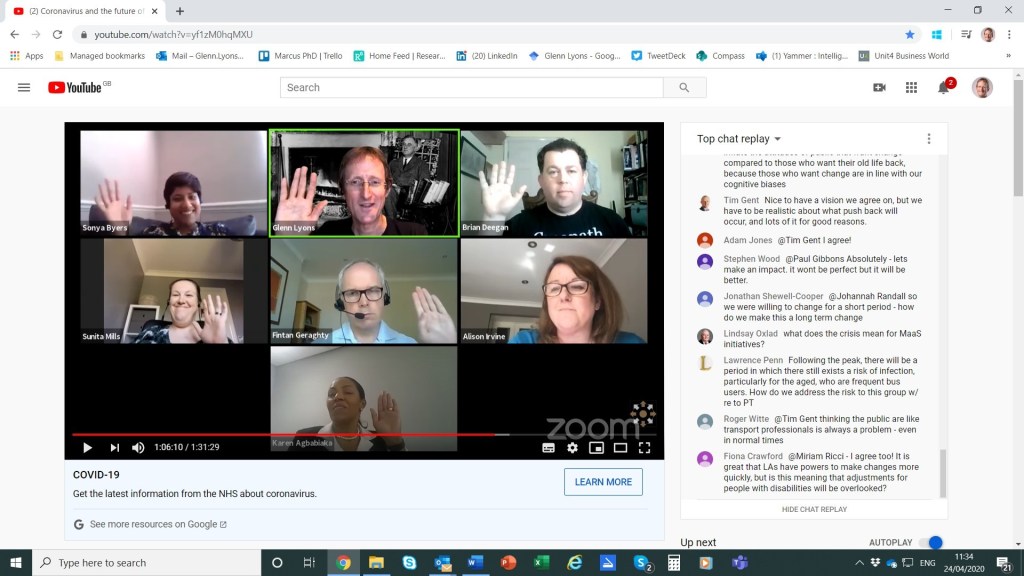This screenshot has height=576, width=1024.
Task: Mute the video volume
Action: pos(138,447)
